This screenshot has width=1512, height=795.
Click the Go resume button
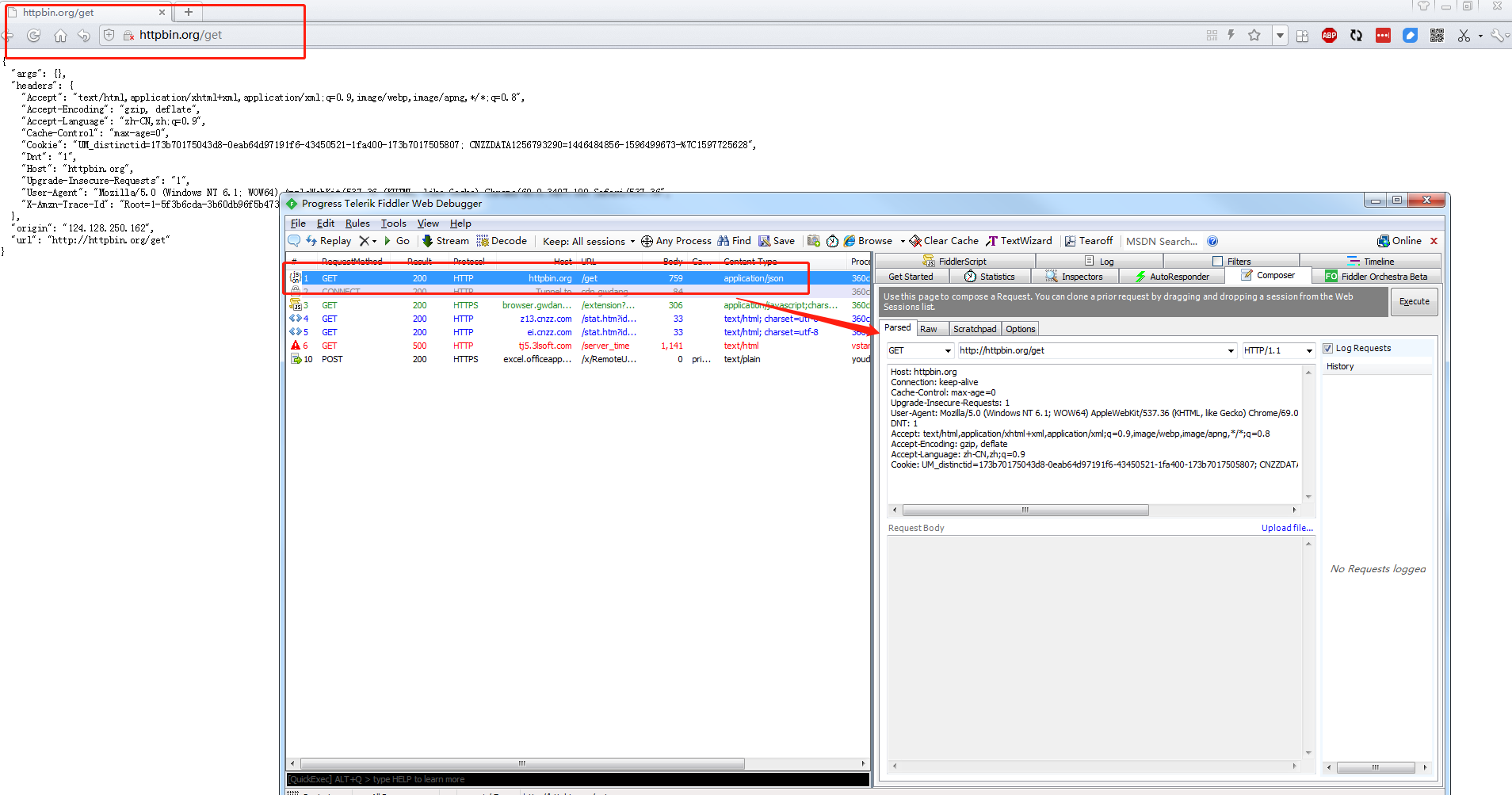pos(397,241)
